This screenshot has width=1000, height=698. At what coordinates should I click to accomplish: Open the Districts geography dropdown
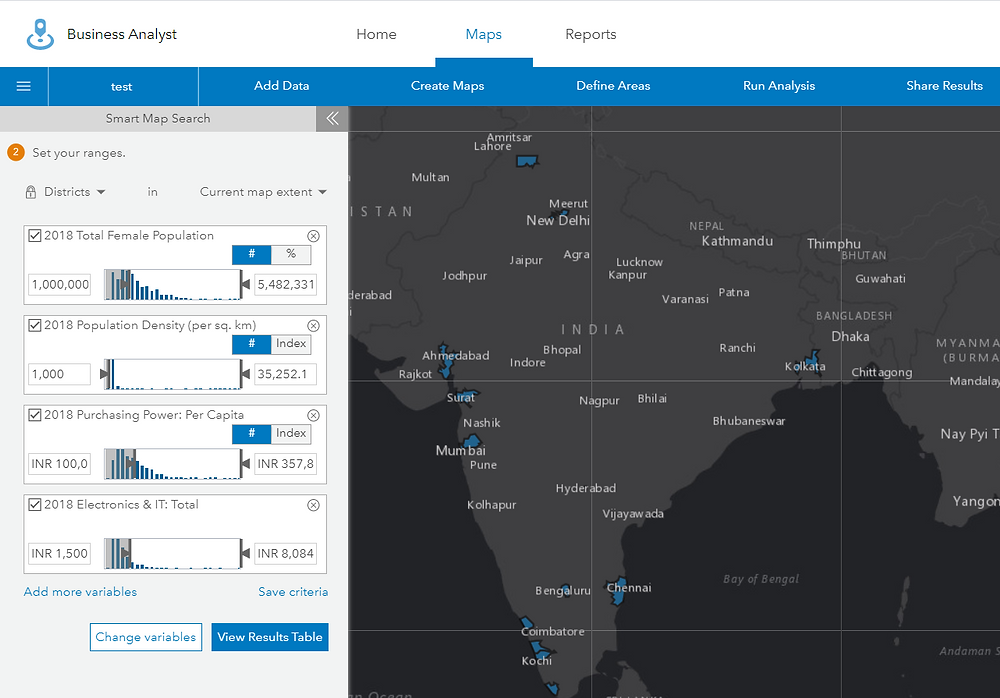[74, 192]
